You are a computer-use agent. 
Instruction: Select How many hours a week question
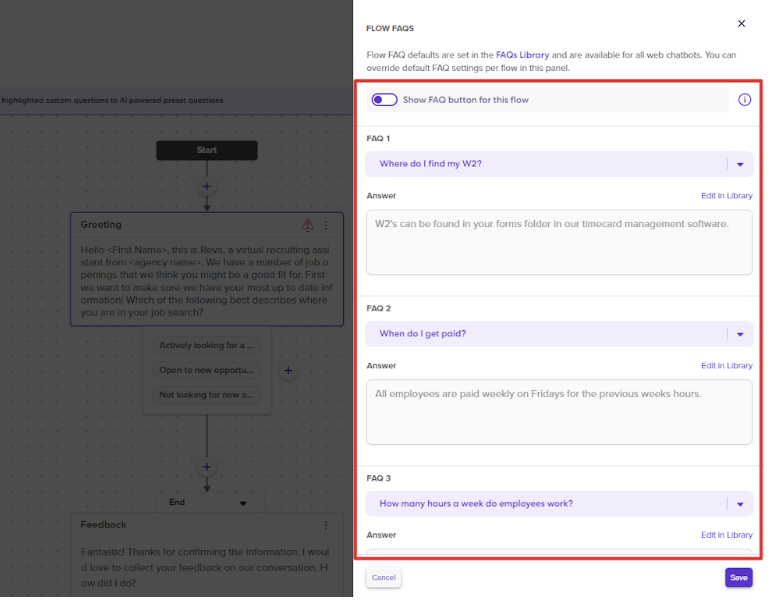pyautogui.click(x=476, y=504)
